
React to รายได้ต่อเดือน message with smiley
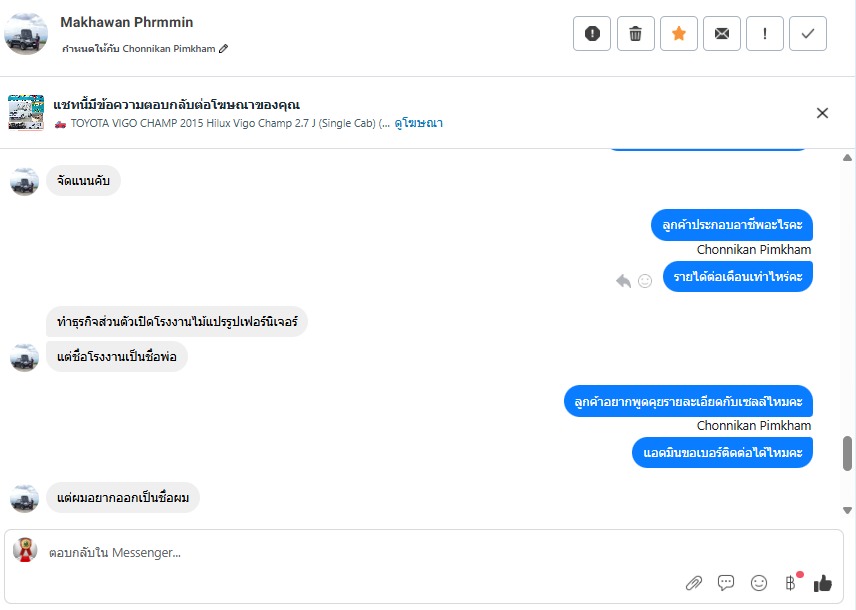645,281
